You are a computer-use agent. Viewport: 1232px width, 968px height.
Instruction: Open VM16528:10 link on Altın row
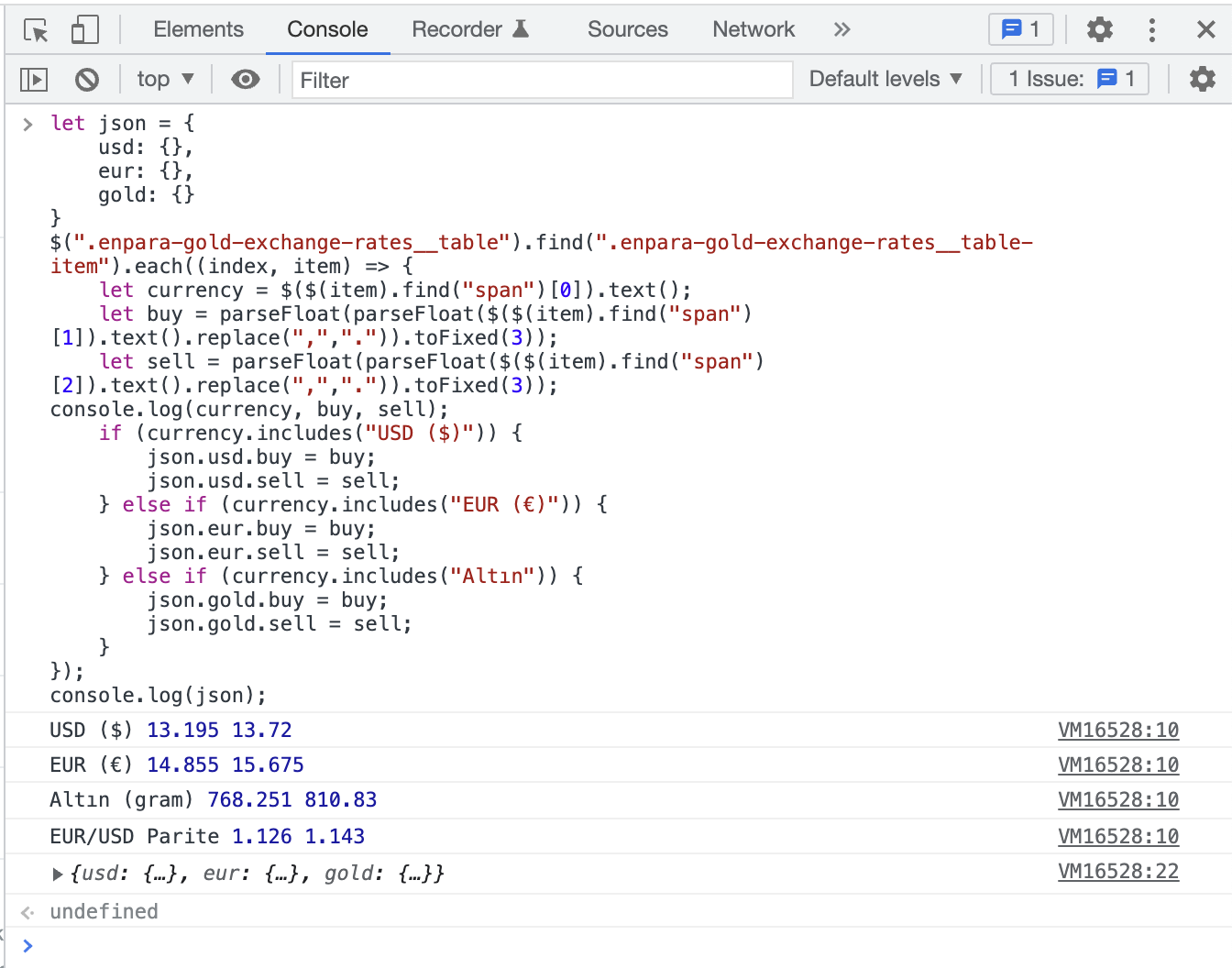click(1118, 799)
